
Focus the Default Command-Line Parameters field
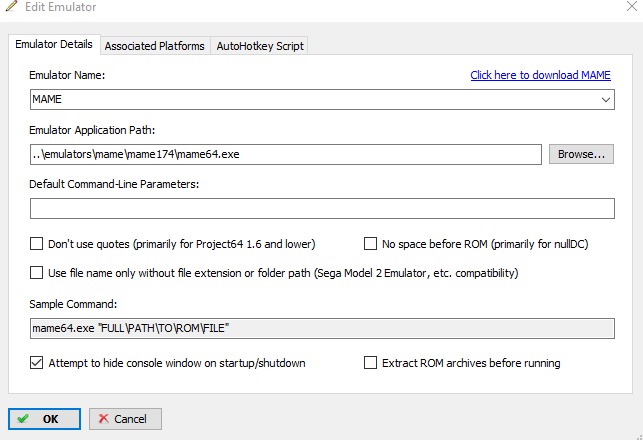322,208
